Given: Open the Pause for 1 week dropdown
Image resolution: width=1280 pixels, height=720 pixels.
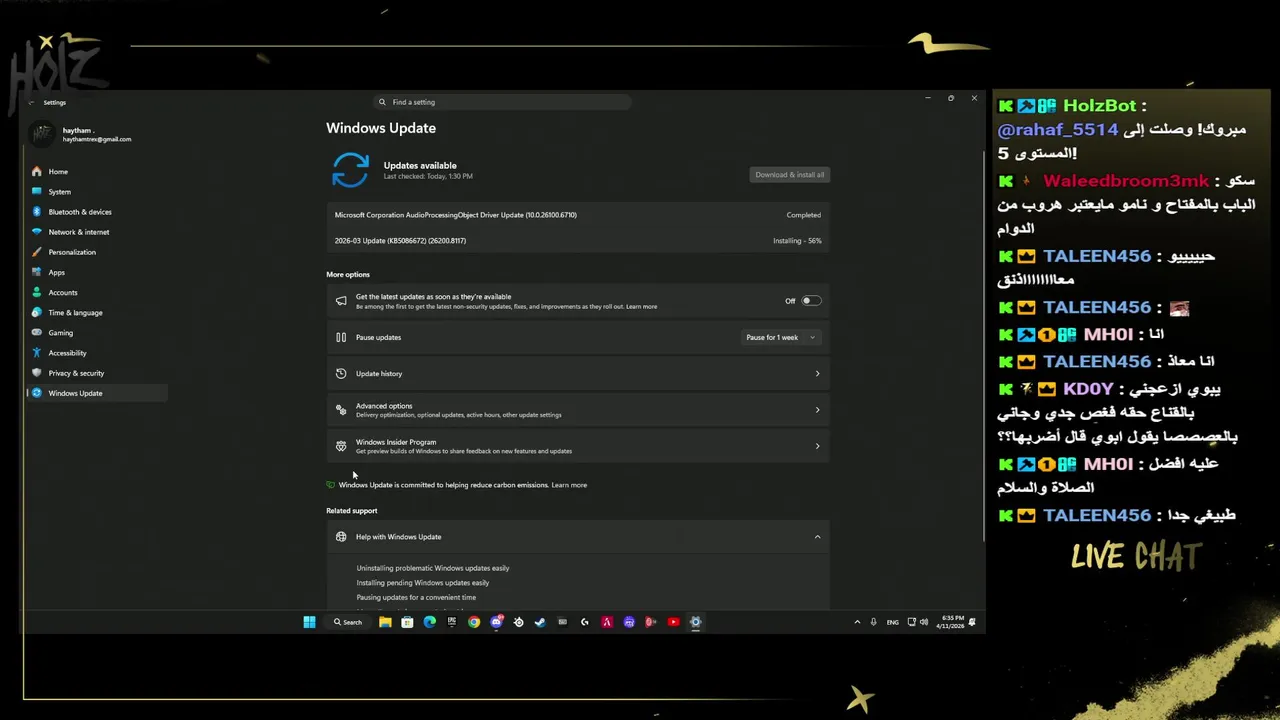Looking at the screenshot, I should coord(781,337).
